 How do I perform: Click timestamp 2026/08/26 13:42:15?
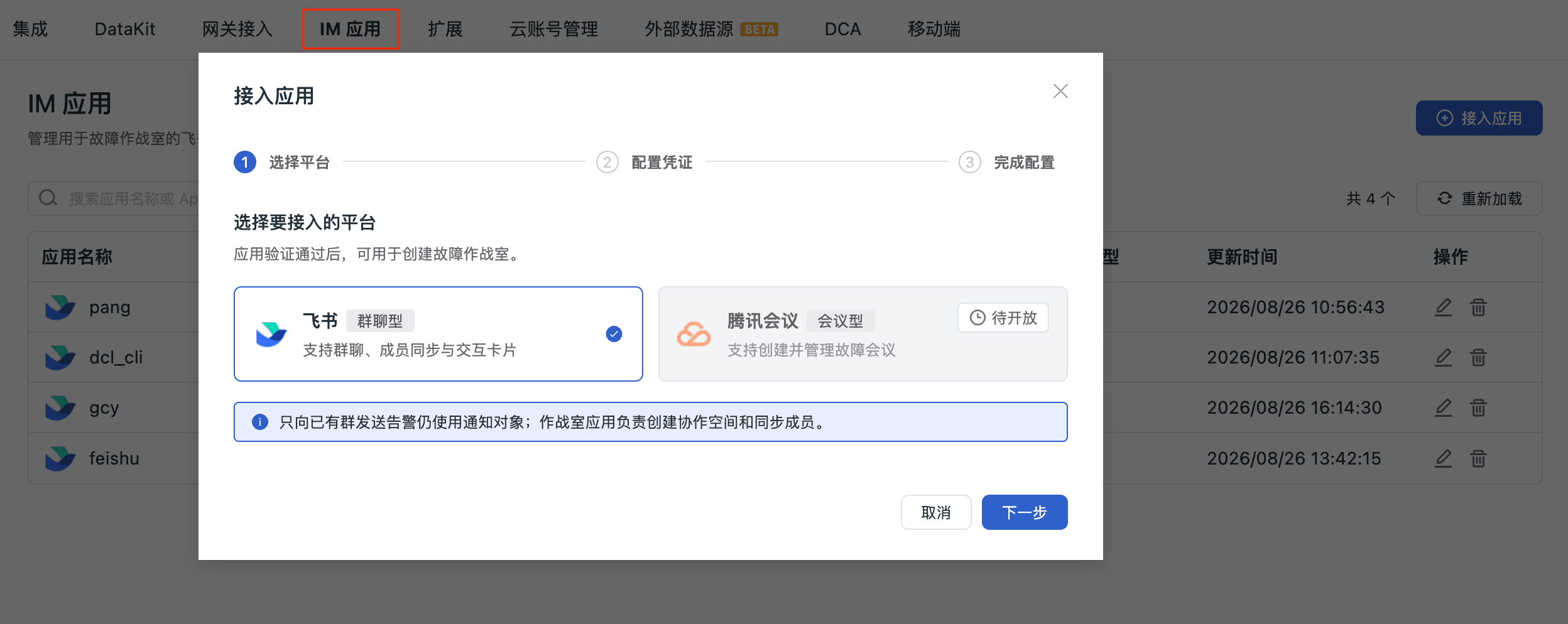point(1294,458)
